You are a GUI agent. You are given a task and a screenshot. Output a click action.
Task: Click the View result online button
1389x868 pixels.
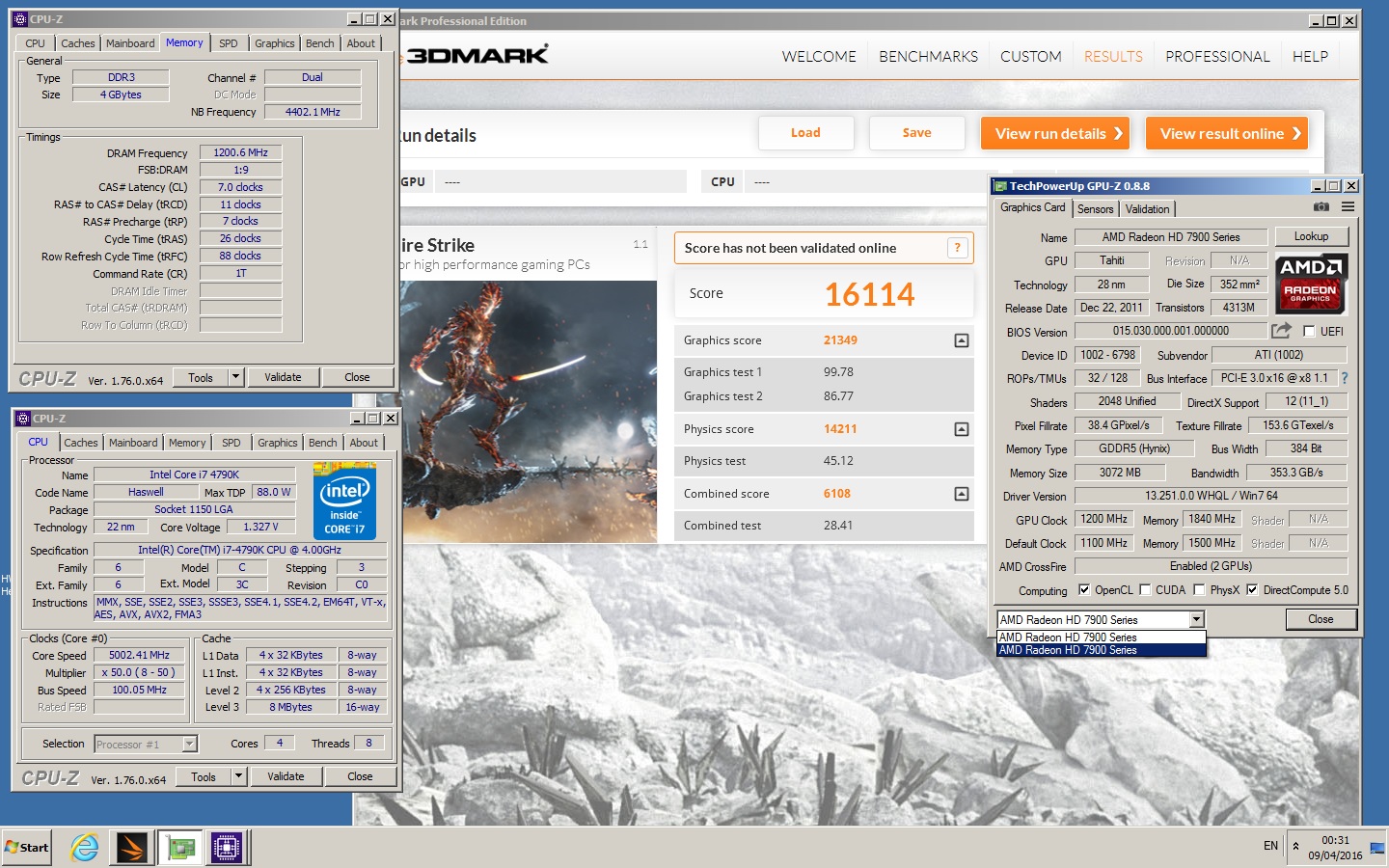tap(1227, 133)
